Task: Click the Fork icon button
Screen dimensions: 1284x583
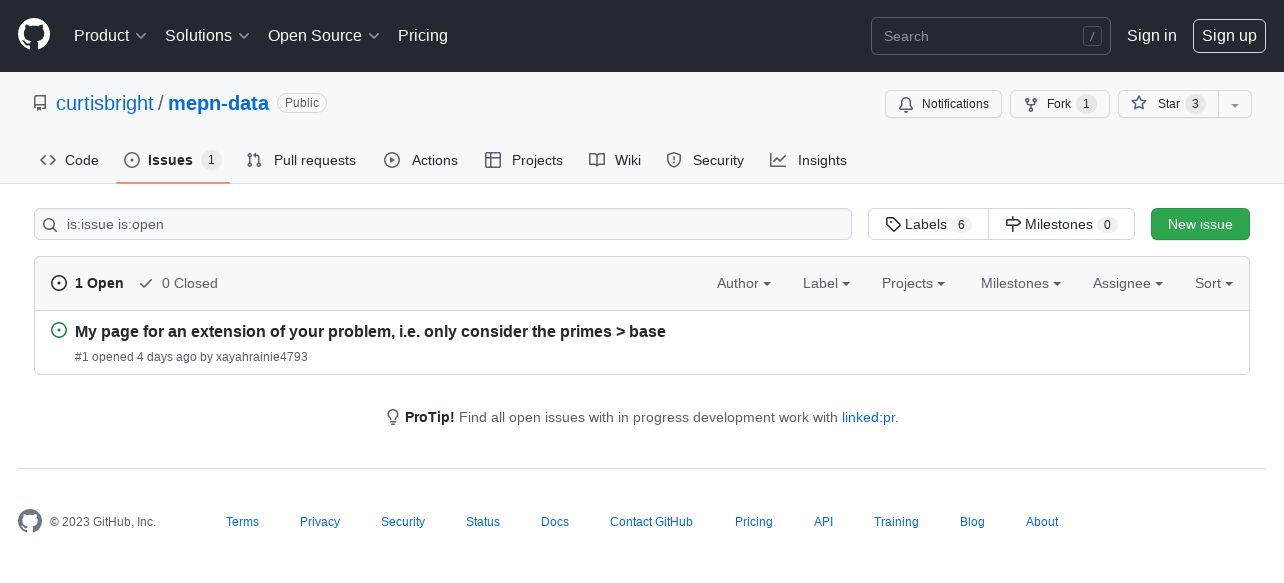Action: pyautogui.click(x=1031, y=104)
